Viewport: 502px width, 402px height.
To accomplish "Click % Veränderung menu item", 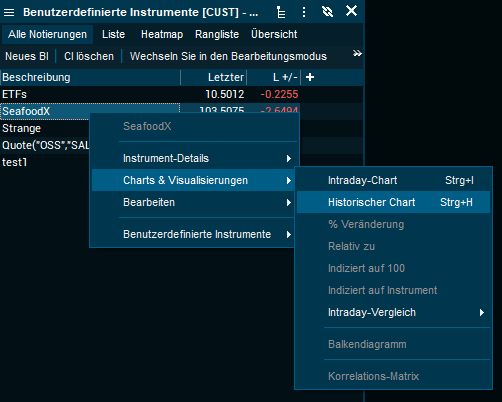I will [393, 224].
